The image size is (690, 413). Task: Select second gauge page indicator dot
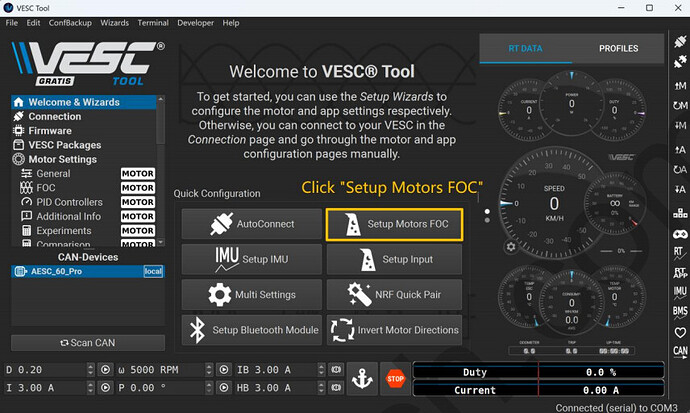pos(487,220)
